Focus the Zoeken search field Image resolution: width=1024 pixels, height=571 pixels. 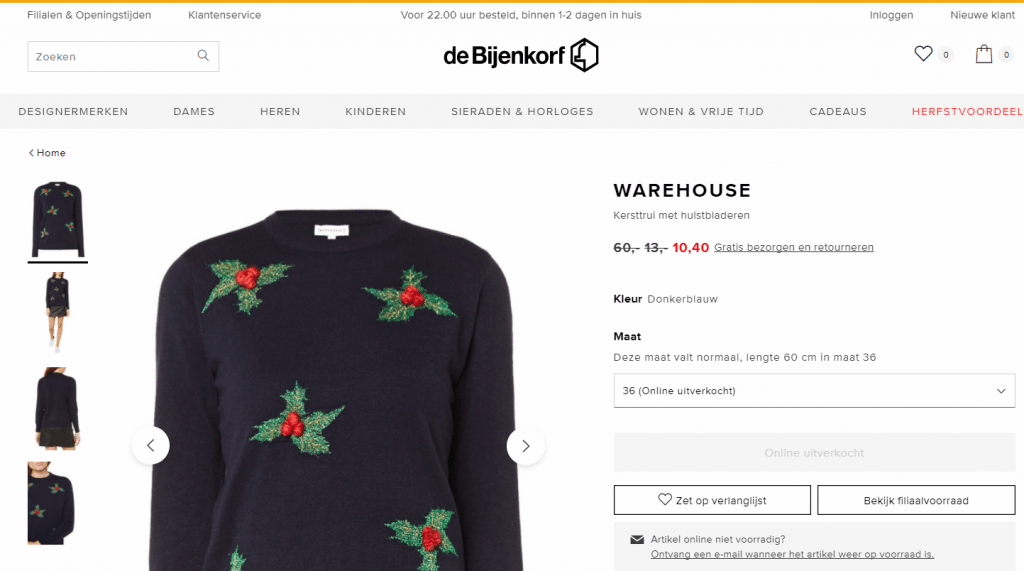pos(123,56)
